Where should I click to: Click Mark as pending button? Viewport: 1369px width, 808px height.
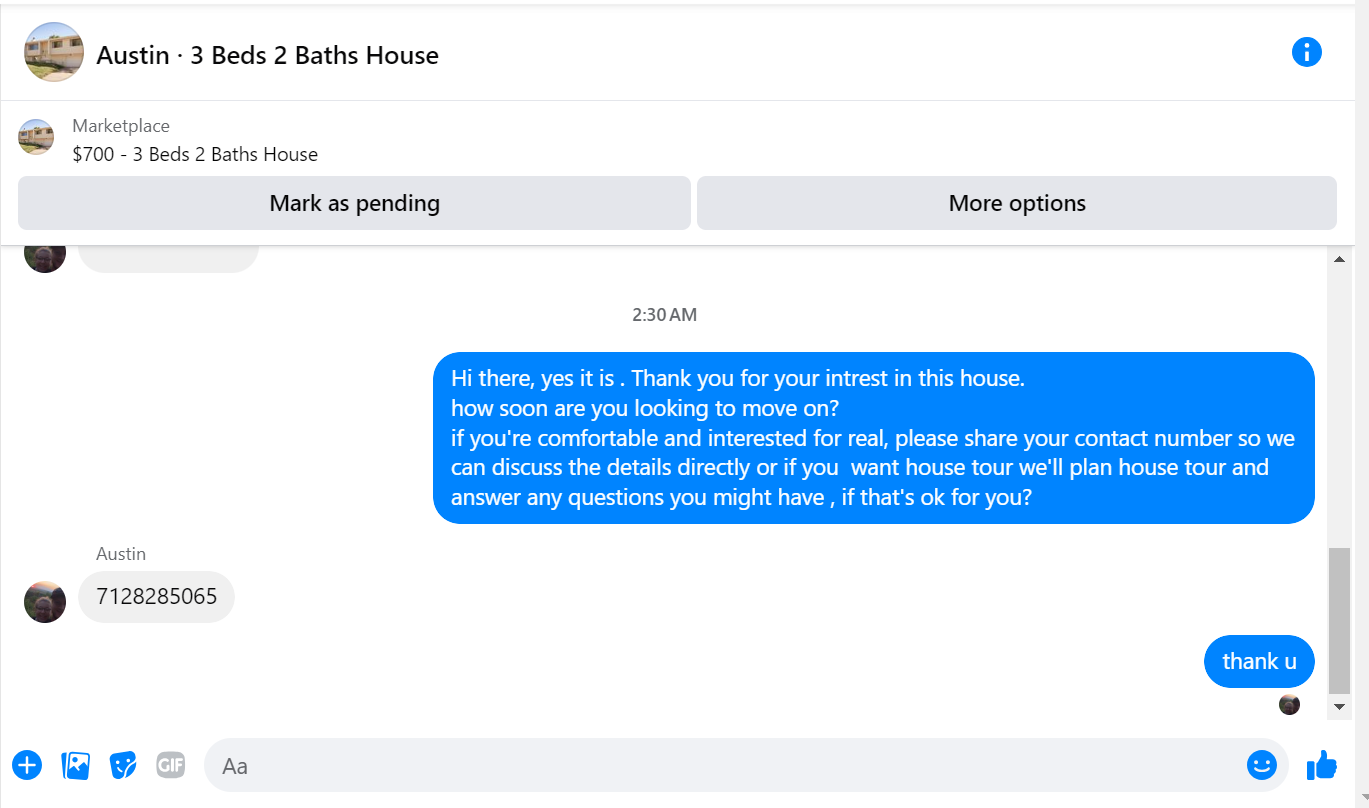pos(354,203)
